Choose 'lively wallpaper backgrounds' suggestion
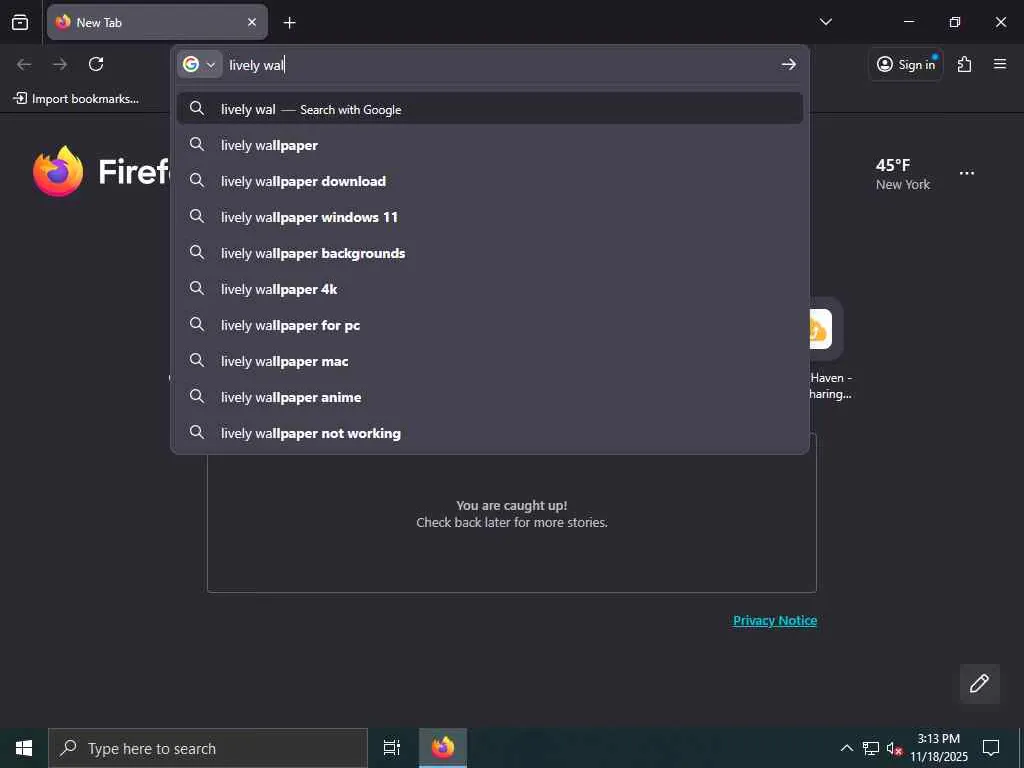1024x768 pixels. click(x=490, y=253)
